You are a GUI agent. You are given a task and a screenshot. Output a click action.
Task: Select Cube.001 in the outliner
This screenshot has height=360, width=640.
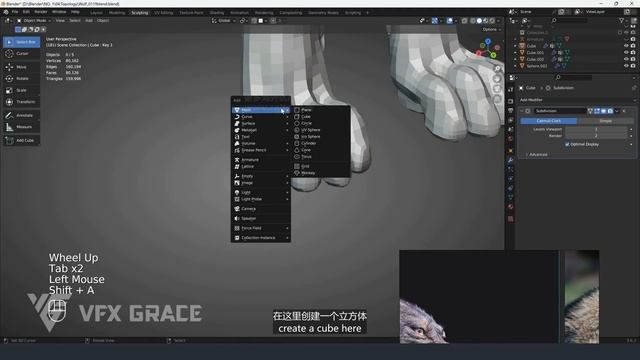[x=535, y=53]
